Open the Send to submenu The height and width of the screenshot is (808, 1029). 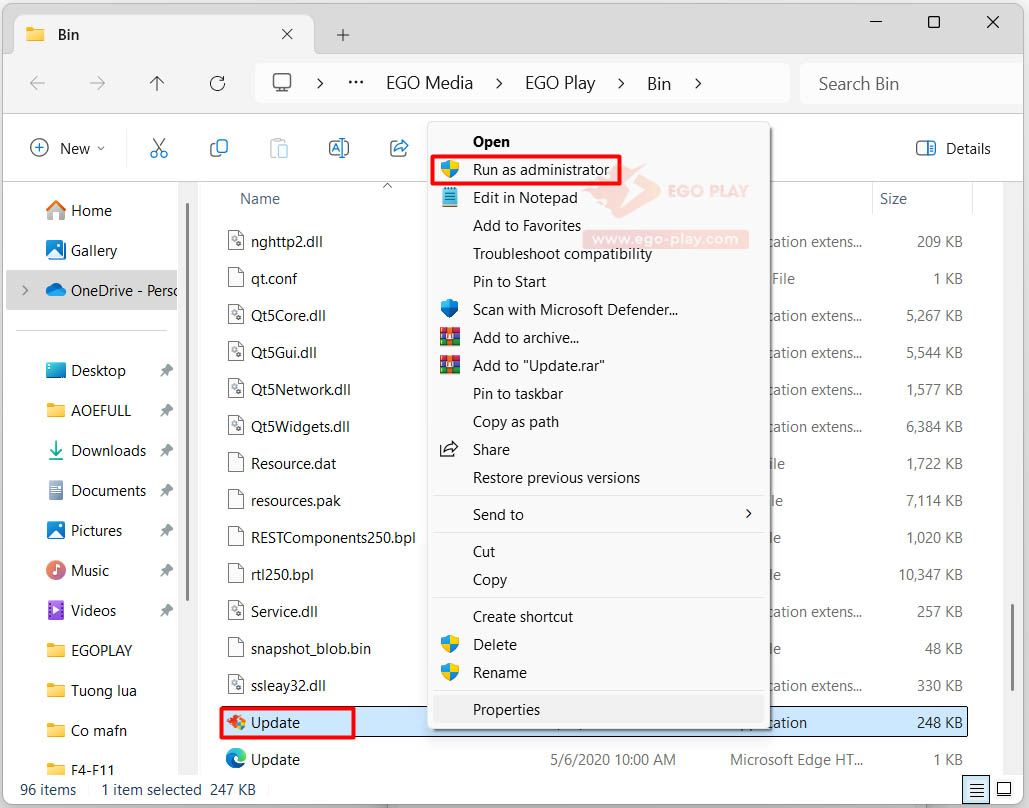(x=598, y=515)
